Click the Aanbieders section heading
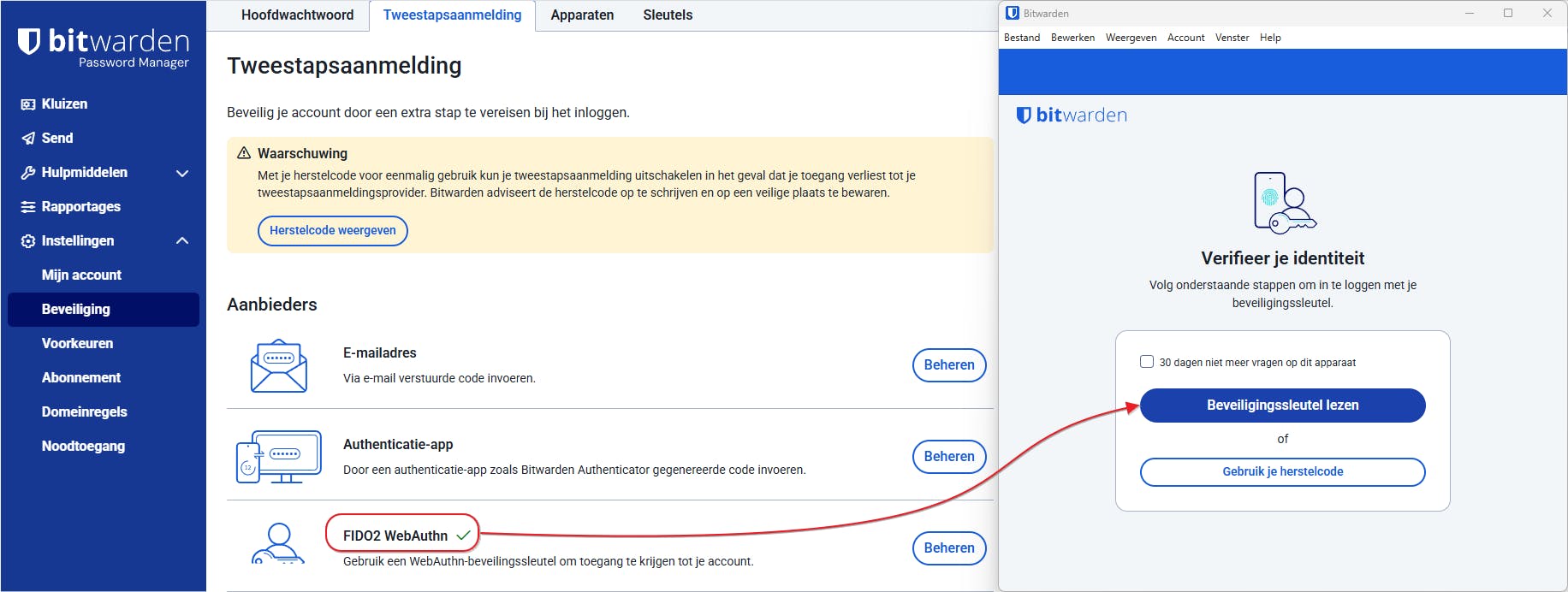This screenshot has width=1568, height=592. (272, 305)
